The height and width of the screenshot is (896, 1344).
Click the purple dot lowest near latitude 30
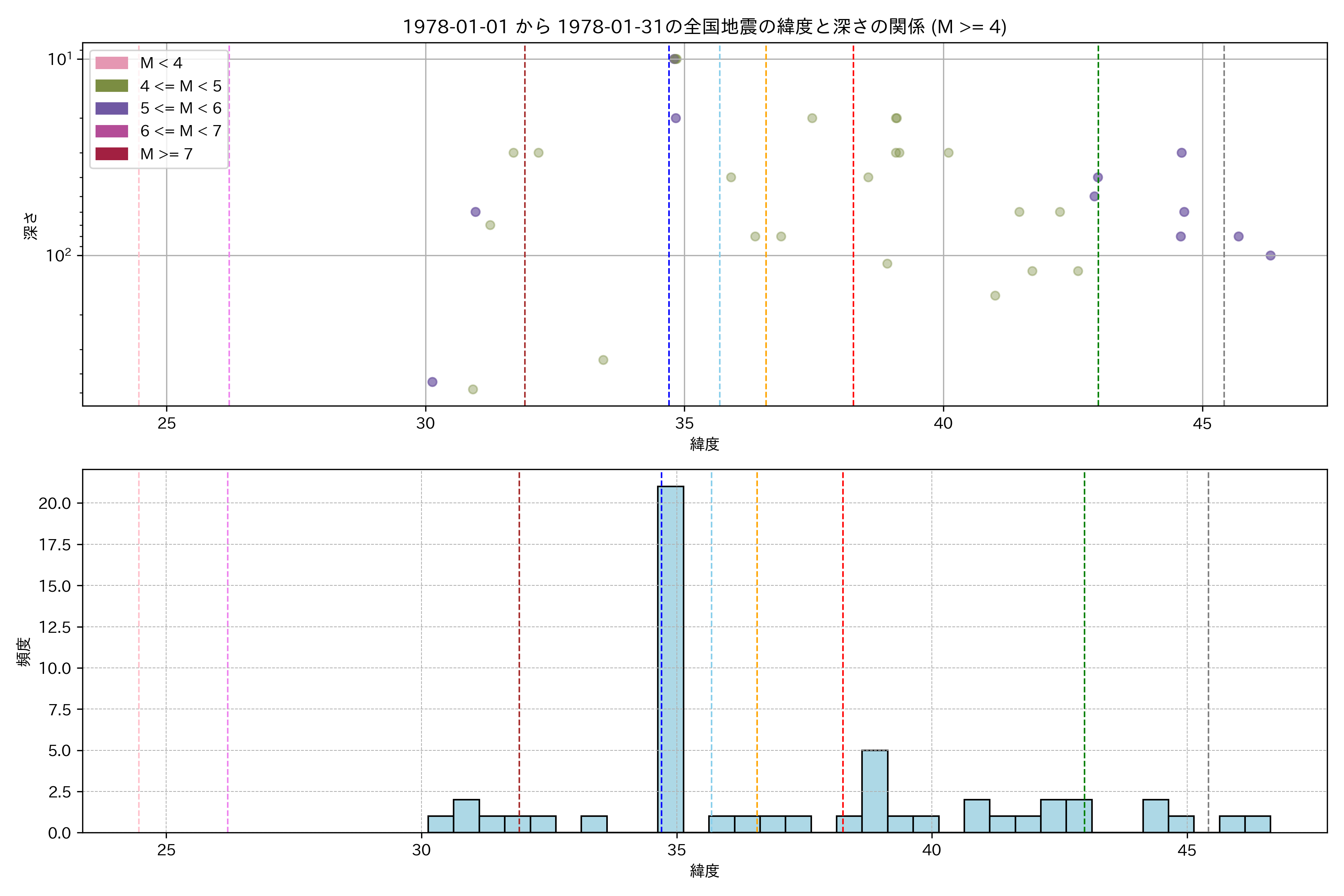[432, 382]
